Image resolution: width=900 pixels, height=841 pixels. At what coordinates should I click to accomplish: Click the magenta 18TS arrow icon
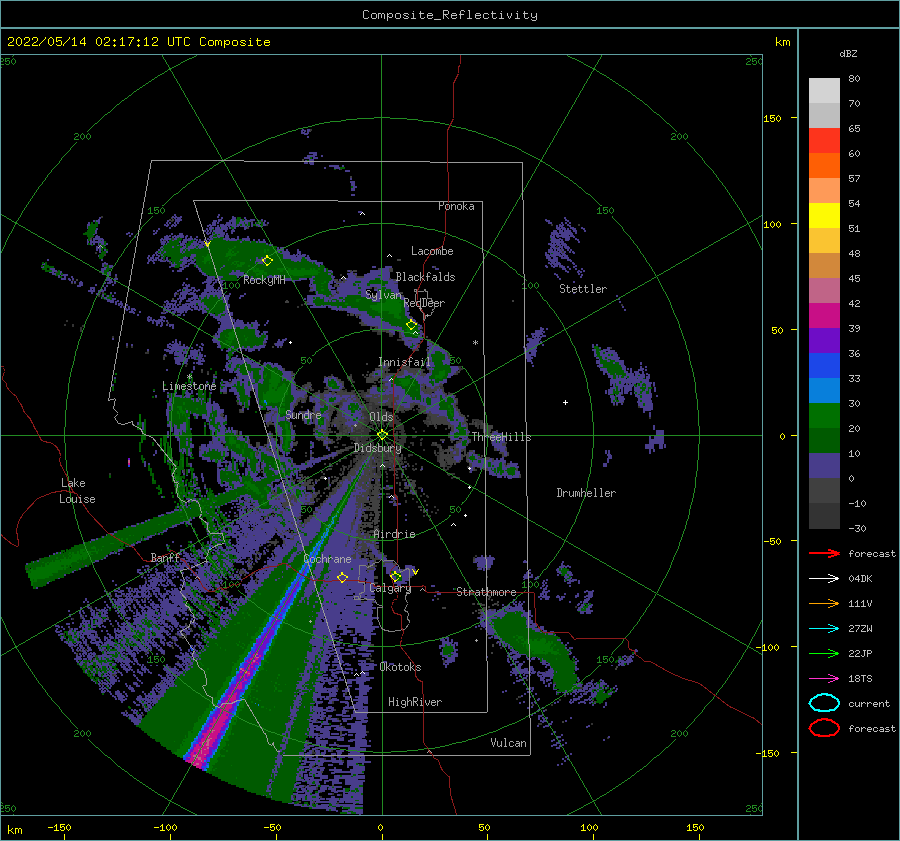tap(824, 679)
